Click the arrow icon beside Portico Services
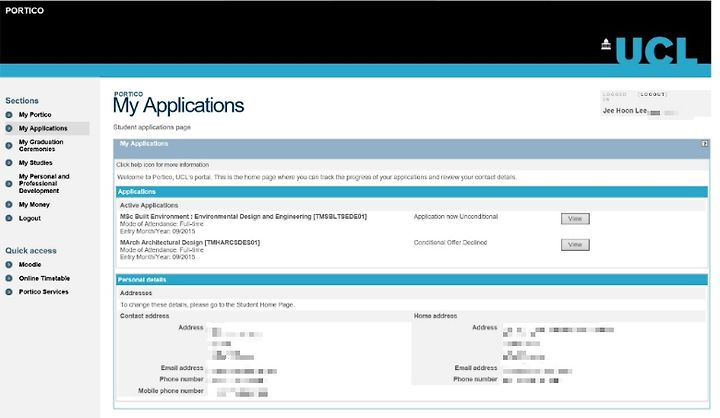This screenshot has height=418, width=720. point(9,292)
